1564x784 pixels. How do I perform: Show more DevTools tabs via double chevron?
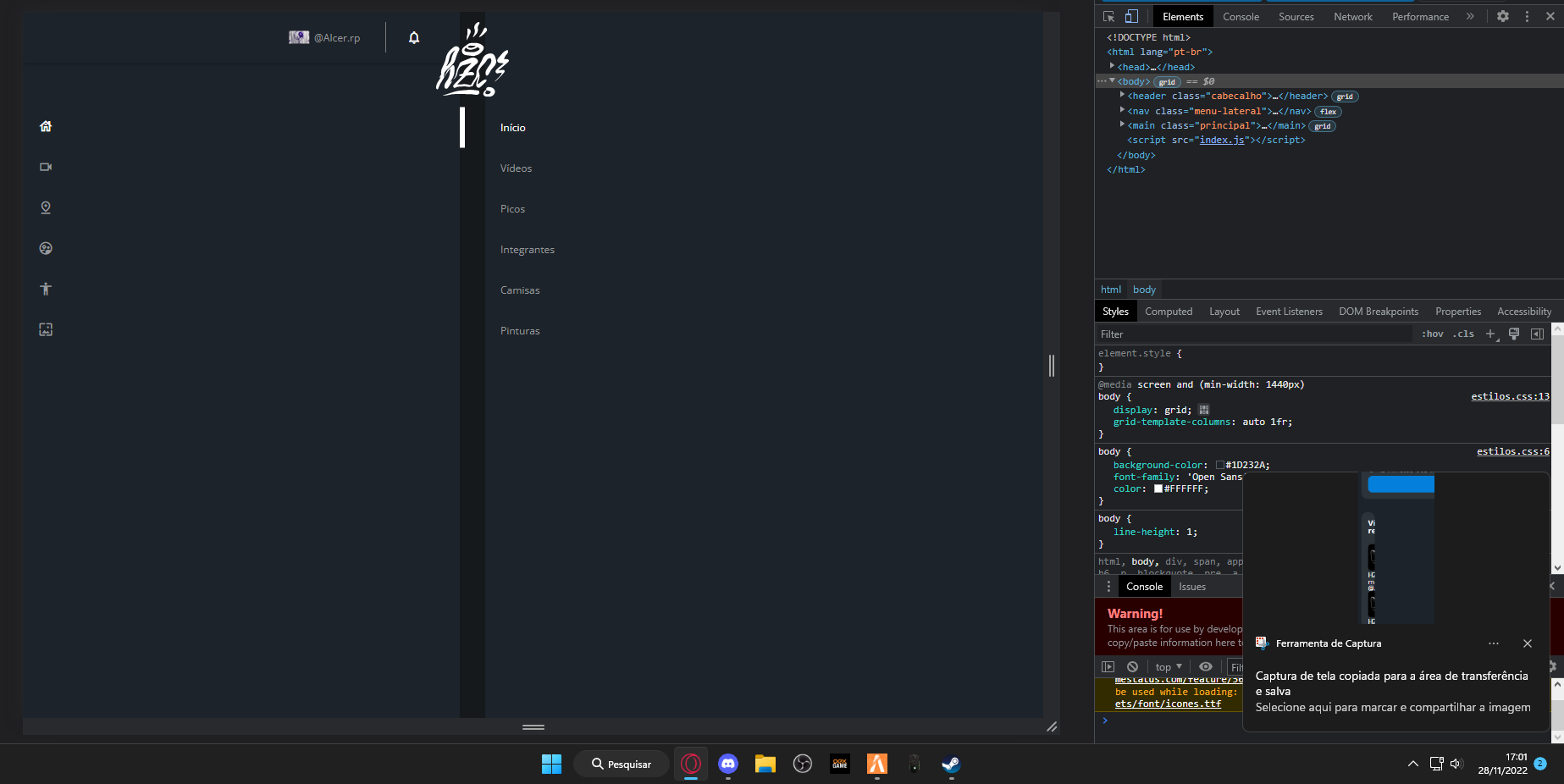pyautogui.click(x=1470, y=16)
